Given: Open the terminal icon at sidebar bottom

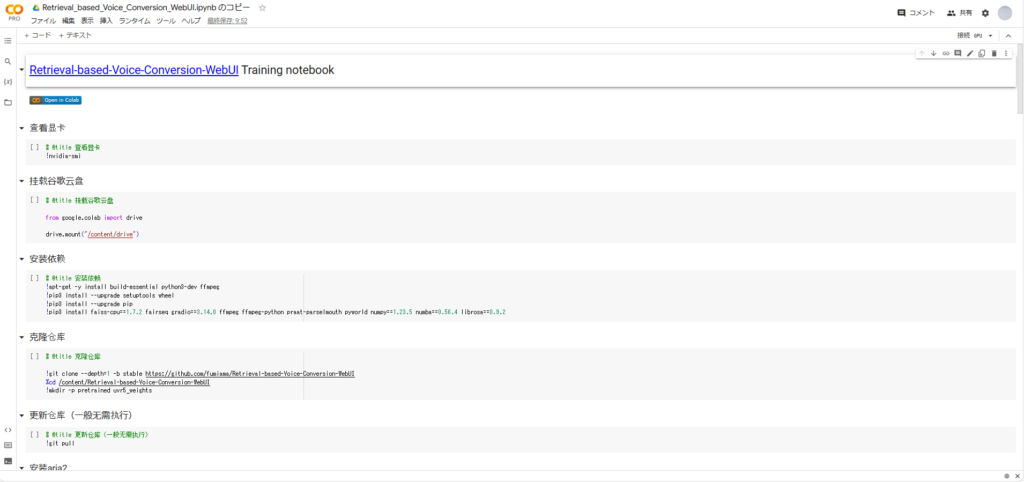Looking at the screenshot, I should click(x=8, y=461).
